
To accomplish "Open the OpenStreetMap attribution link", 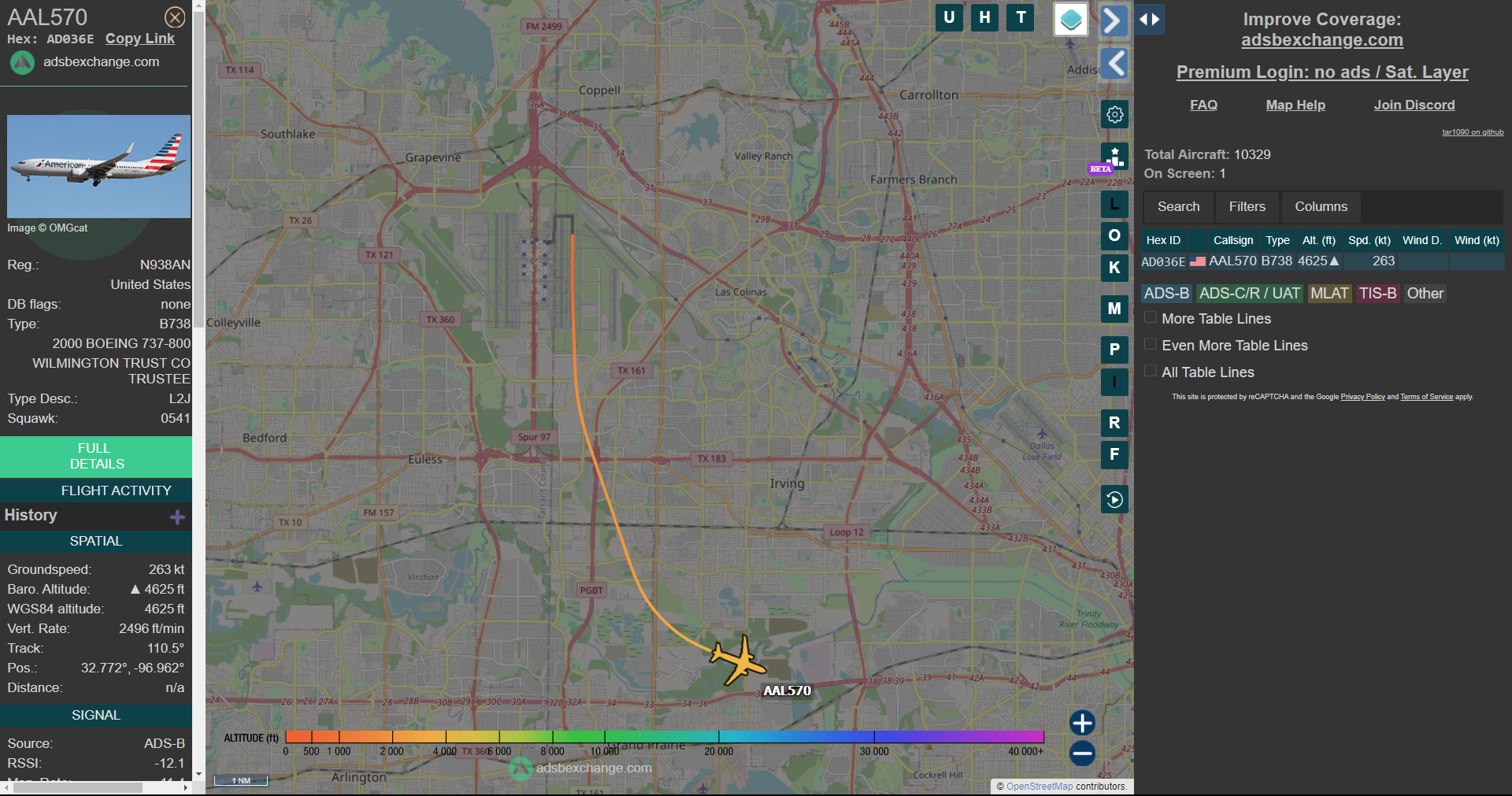I will point(1039,786).
